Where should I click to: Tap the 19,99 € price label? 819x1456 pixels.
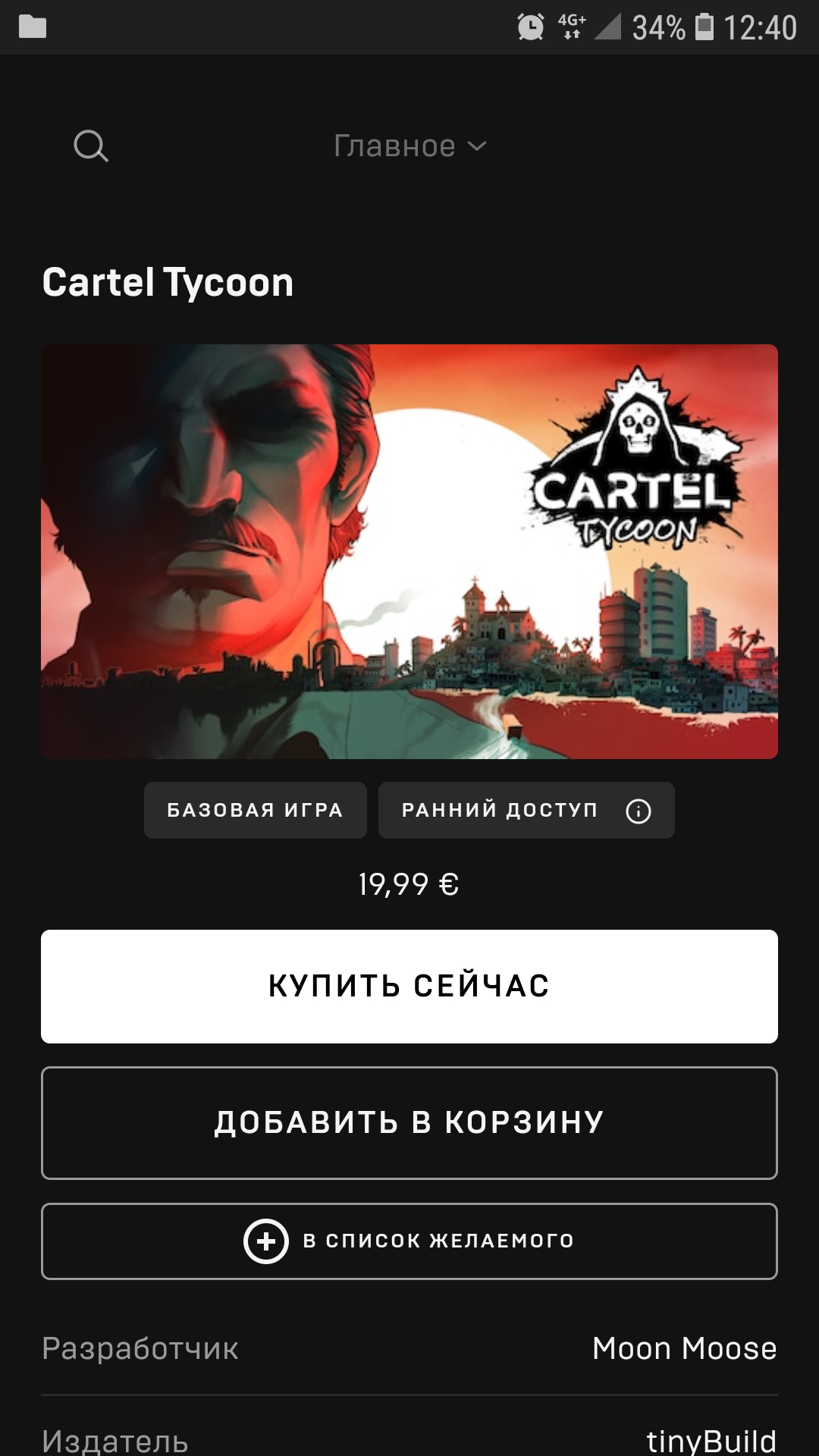(x=409, y=884)
